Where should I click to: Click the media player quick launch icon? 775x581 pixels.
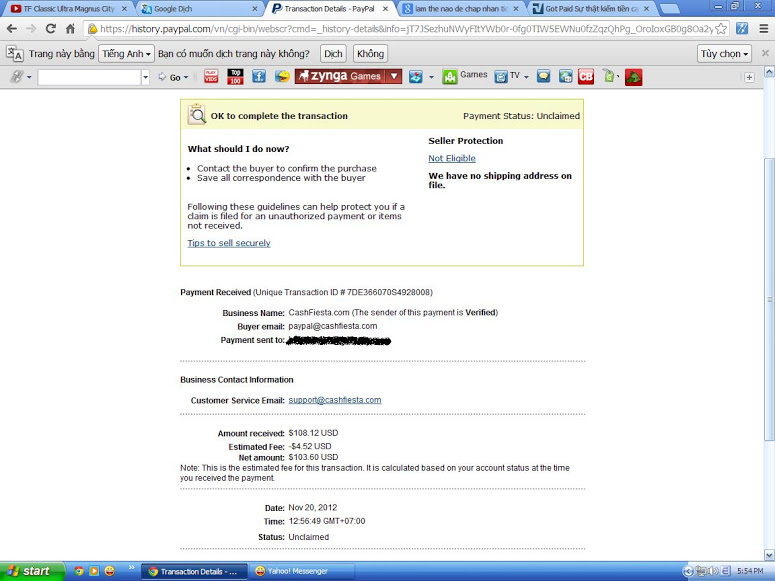click(94, 571)
